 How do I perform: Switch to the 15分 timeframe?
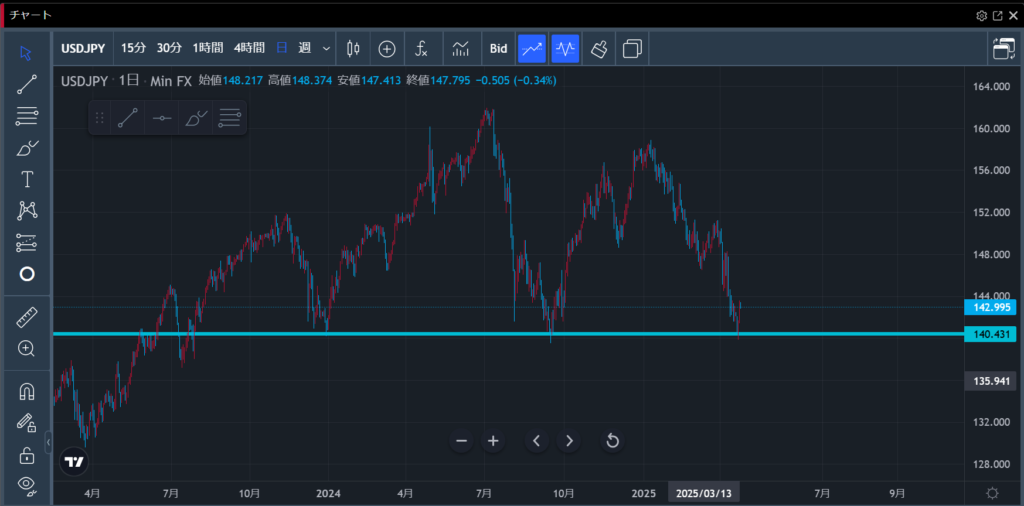coord(133,48)
